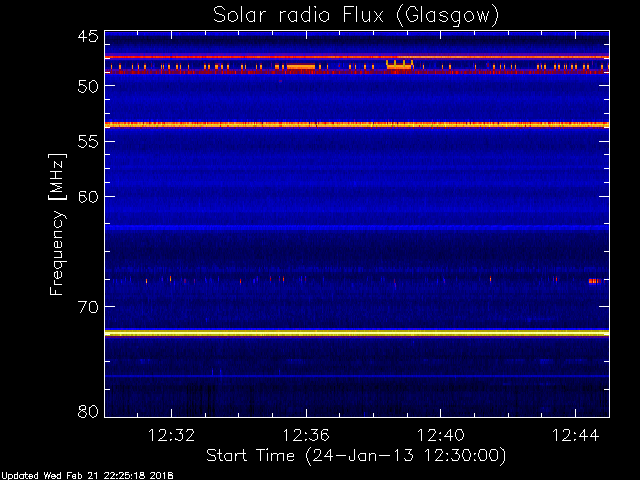The height and width of the screenshot is (480, 640).
Task: Click the red emission line near 47 MHz
Action: (357, 57)
